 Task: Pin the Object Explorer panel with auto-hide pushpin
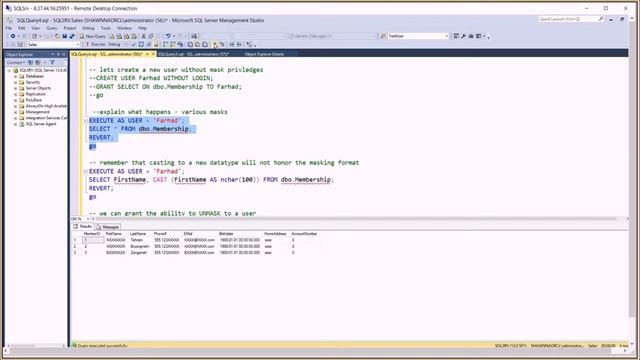(x=58, y=54)
